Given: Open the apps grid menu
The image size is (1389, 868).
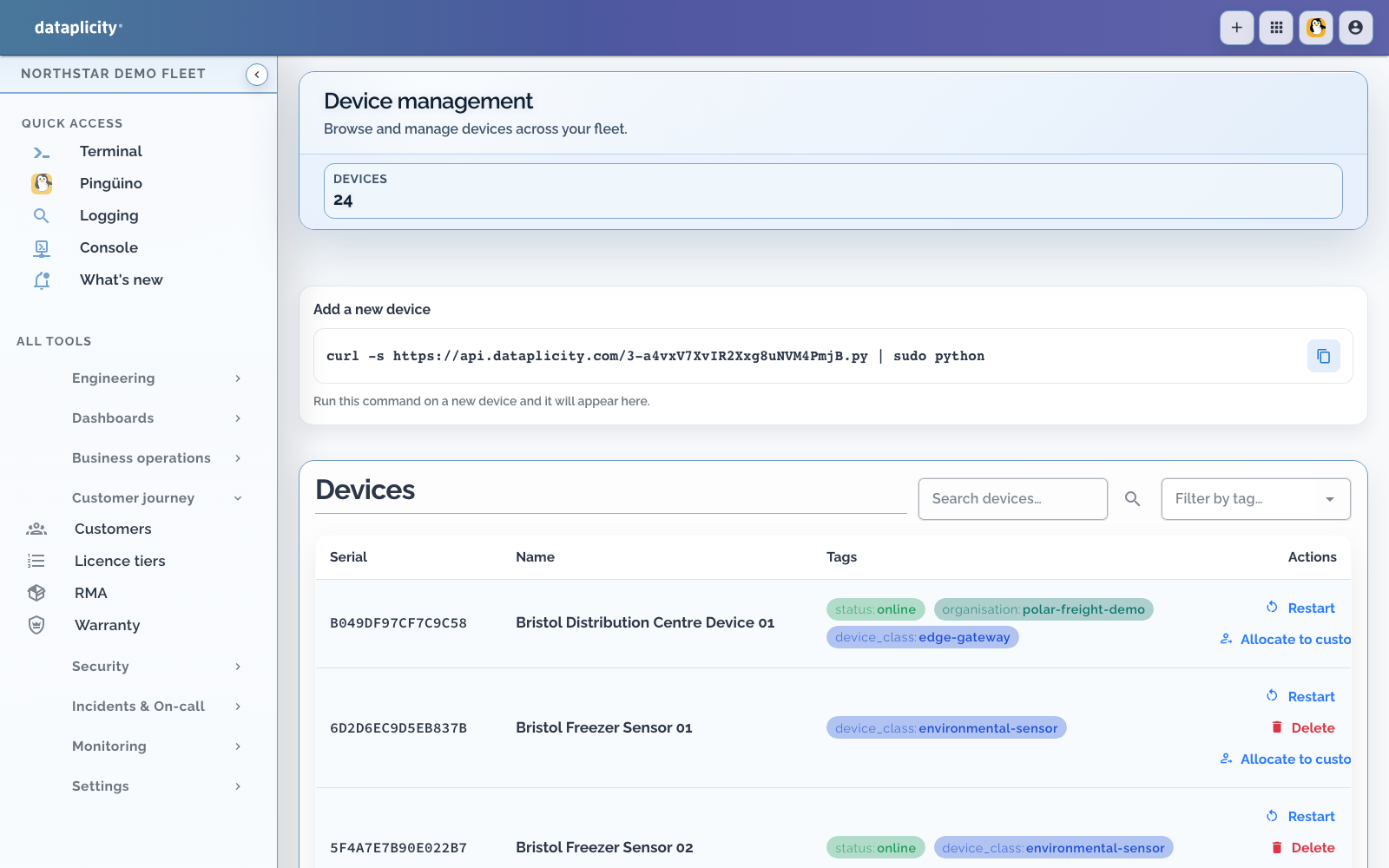Looking at the screenshot, I should (x=1276, y=28).
